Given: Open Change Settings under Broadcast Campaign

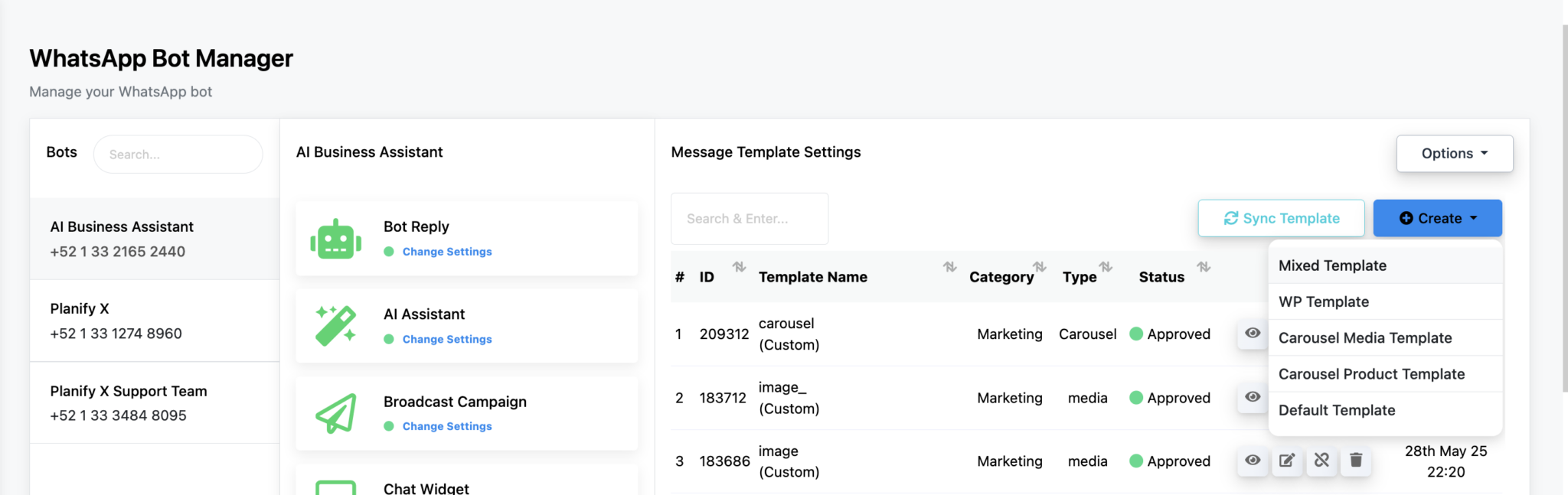Looking at the screenshot, I should coord(447,426).
